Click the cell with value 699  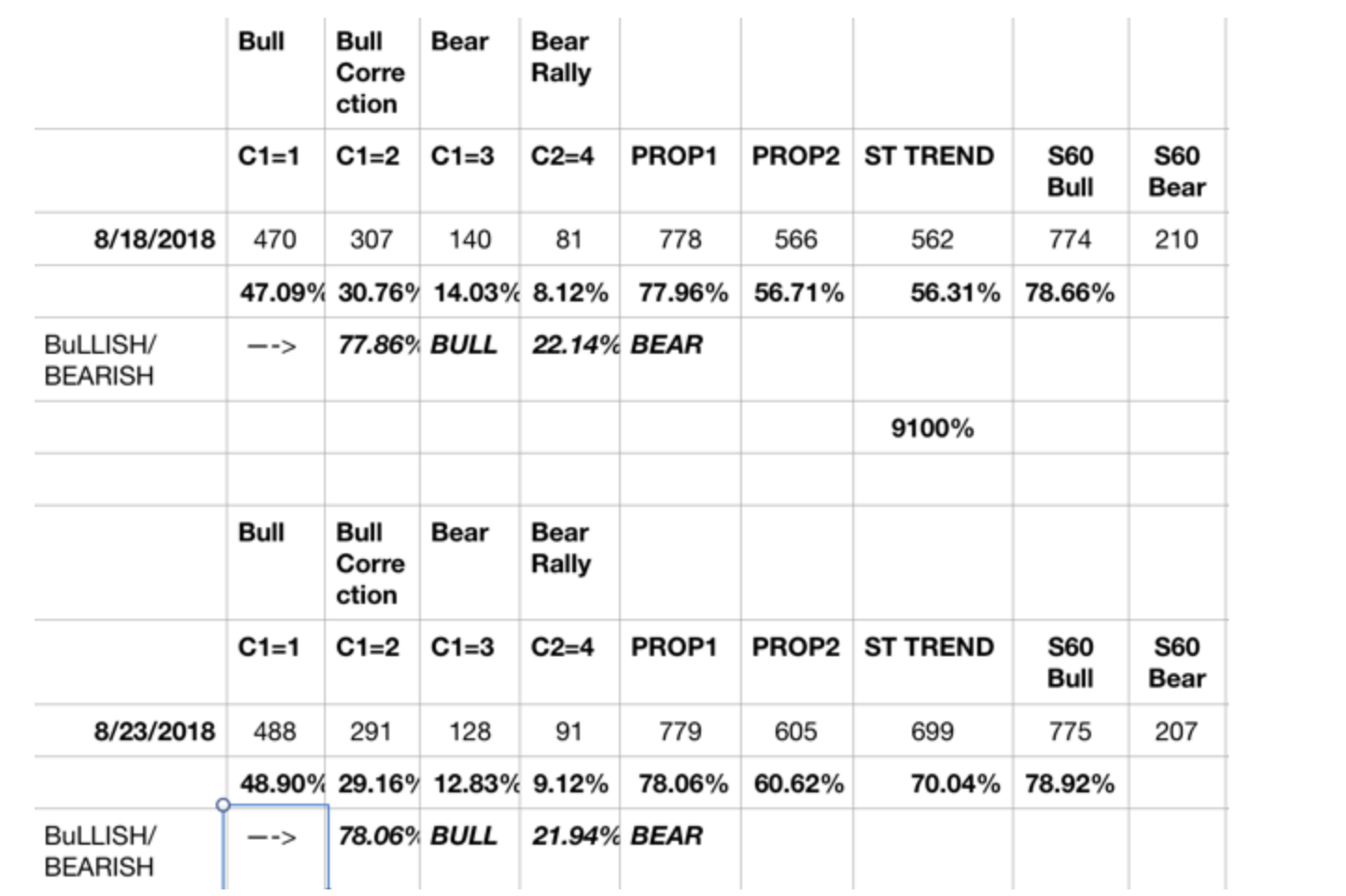pyautogui.click(x=932, y=732)
